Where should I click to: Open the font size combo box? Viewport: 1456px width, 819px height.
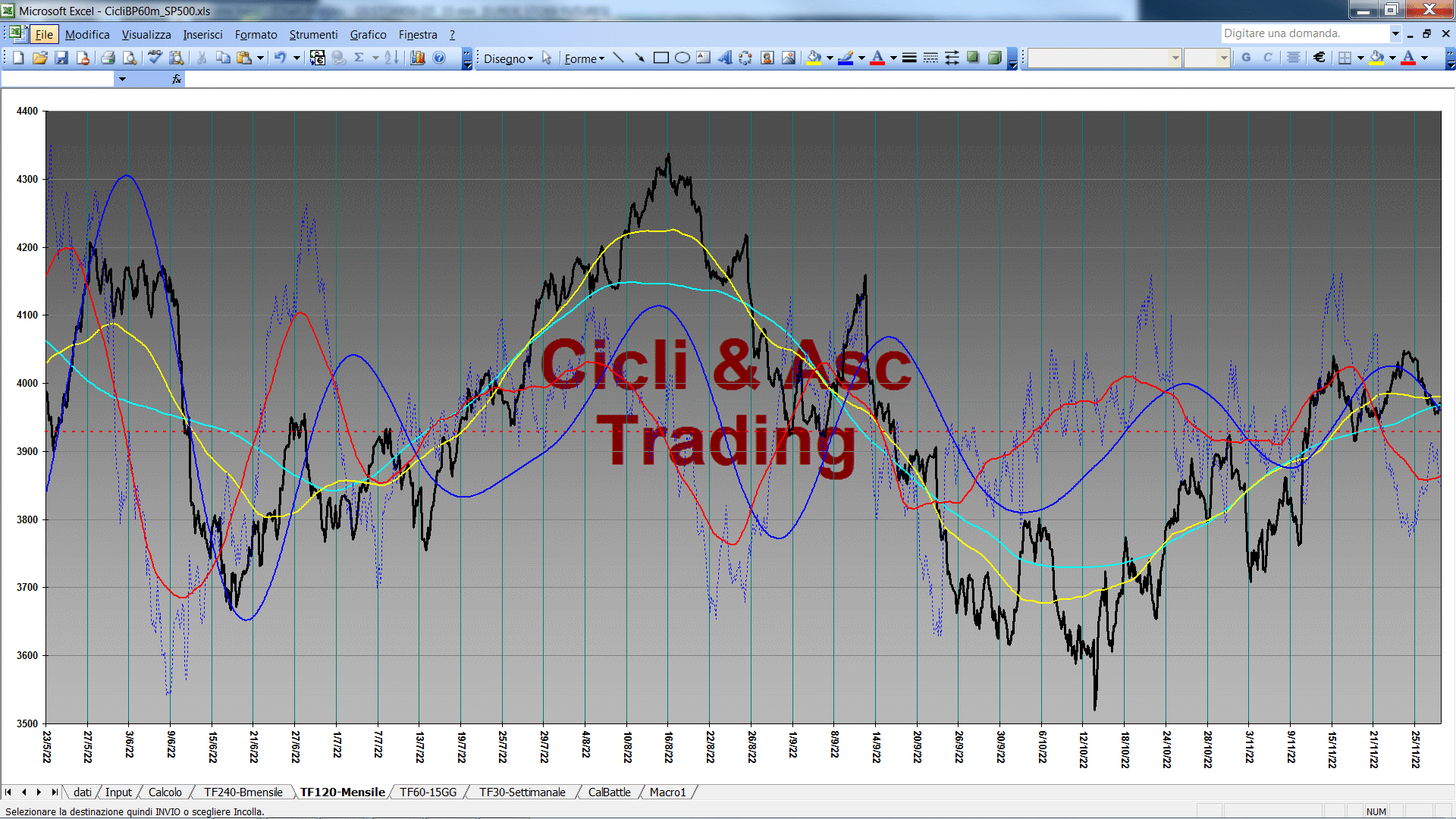(x=1207, y=58)
